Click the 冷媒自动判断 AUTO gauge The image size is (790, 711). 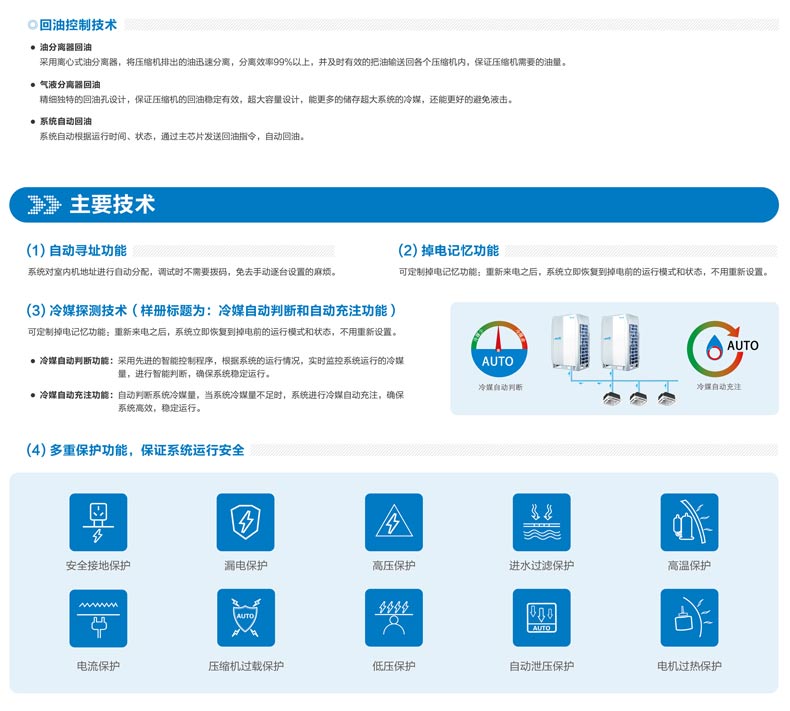499,350
